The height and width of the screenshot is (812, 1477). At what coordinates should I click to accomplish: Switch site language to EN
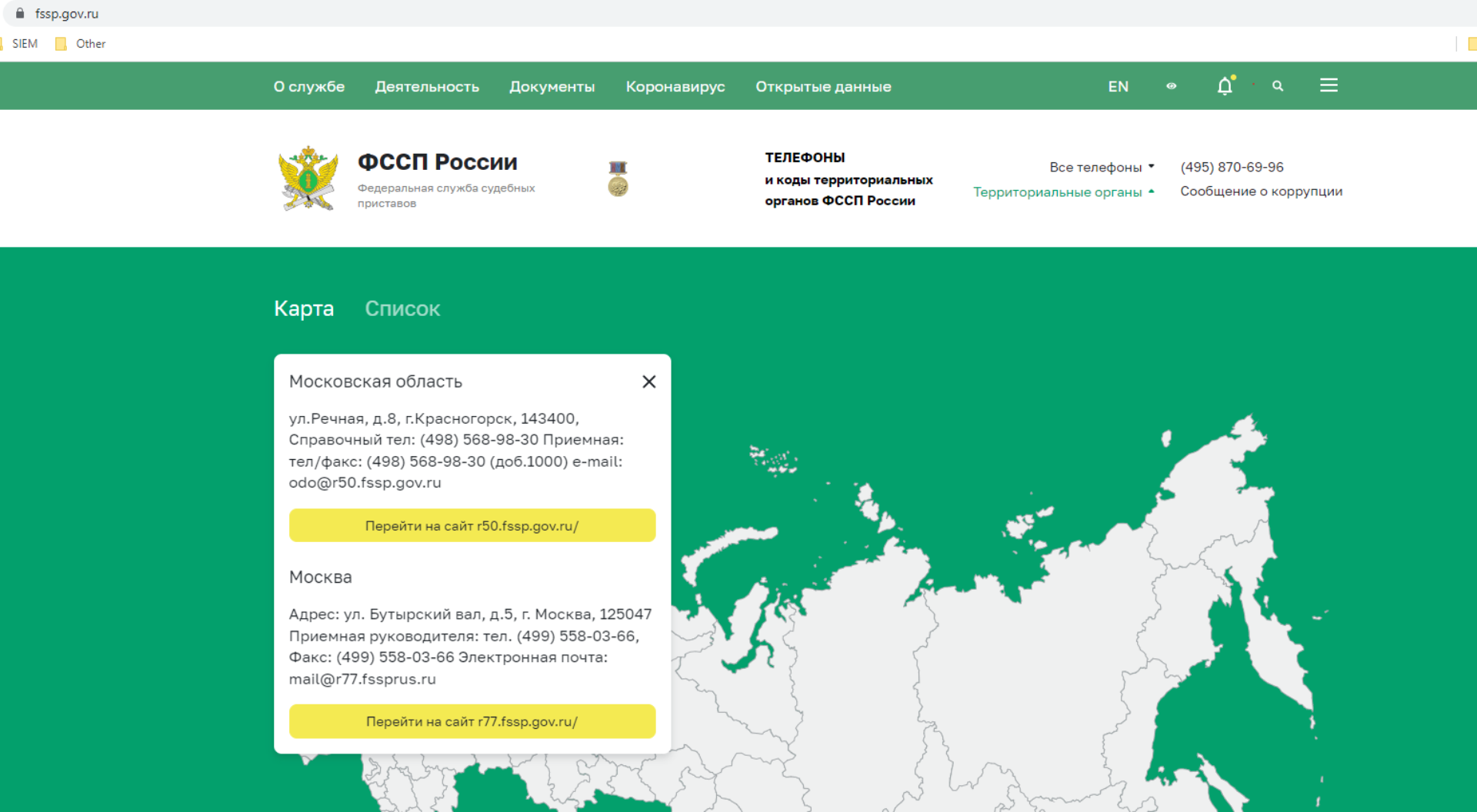click(1118, 87)
